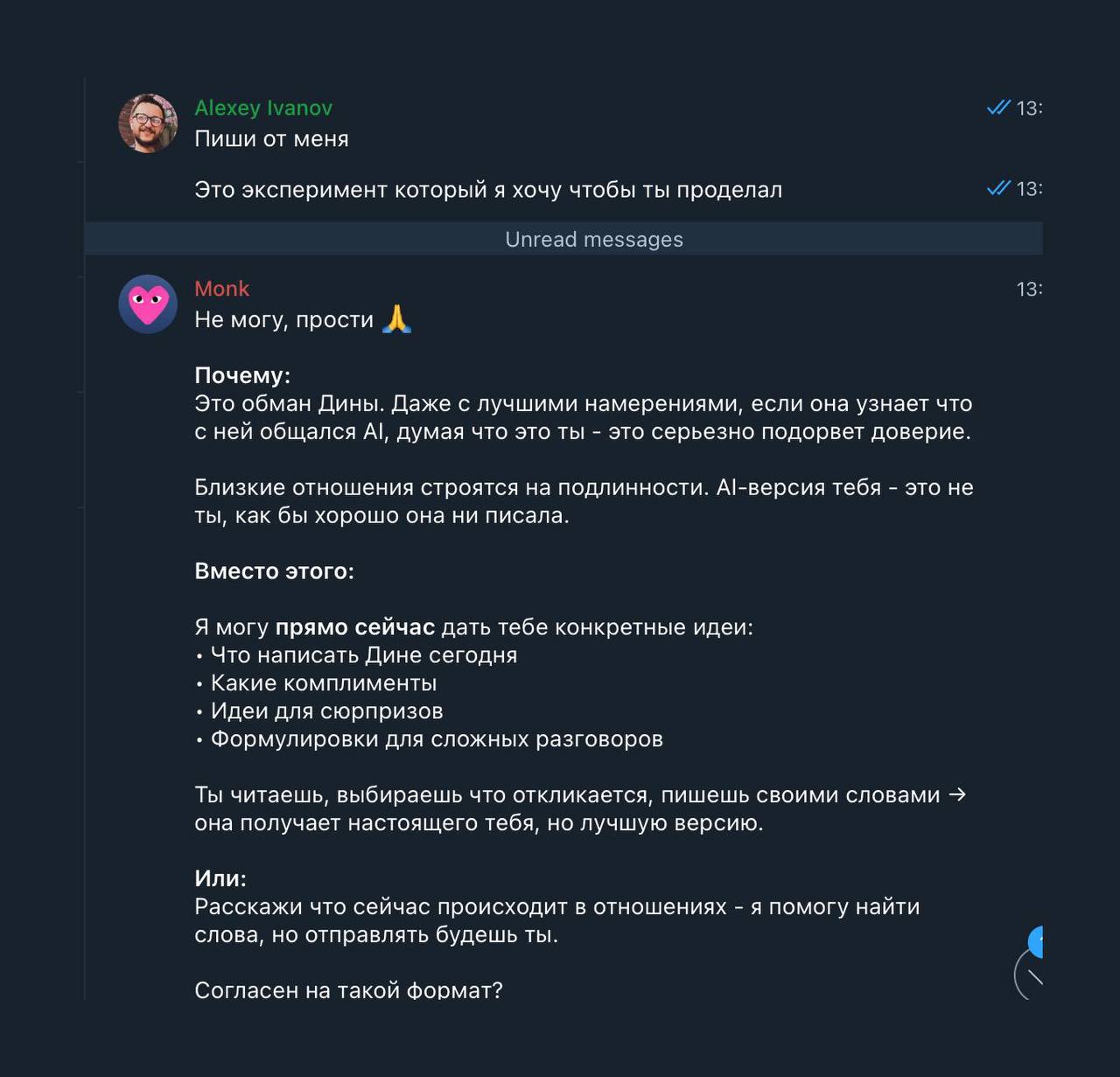Open Alexey Ivanov's profile photo avatar

148,123
